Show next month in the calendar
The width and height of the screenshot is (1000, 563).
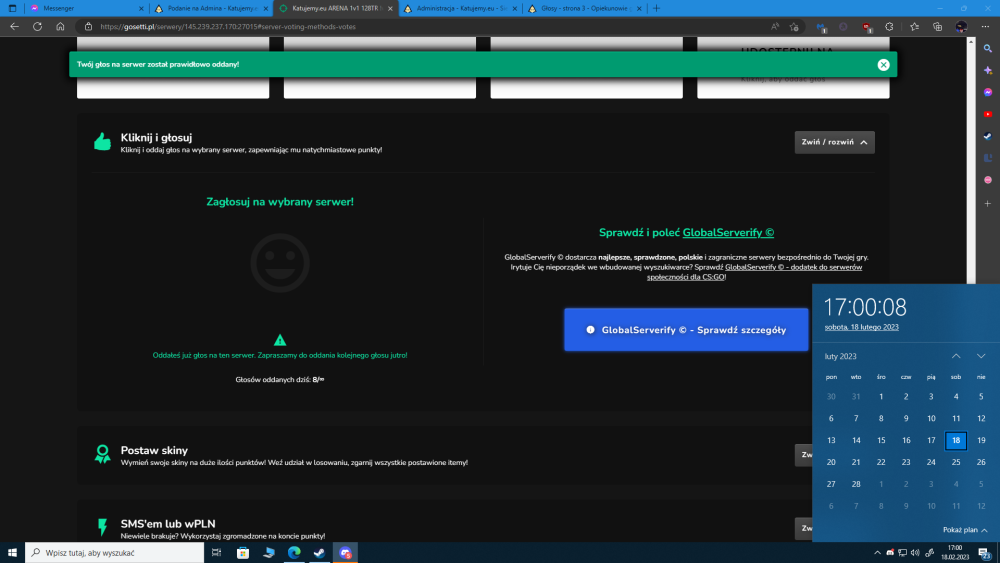click(x=981, y=356)
